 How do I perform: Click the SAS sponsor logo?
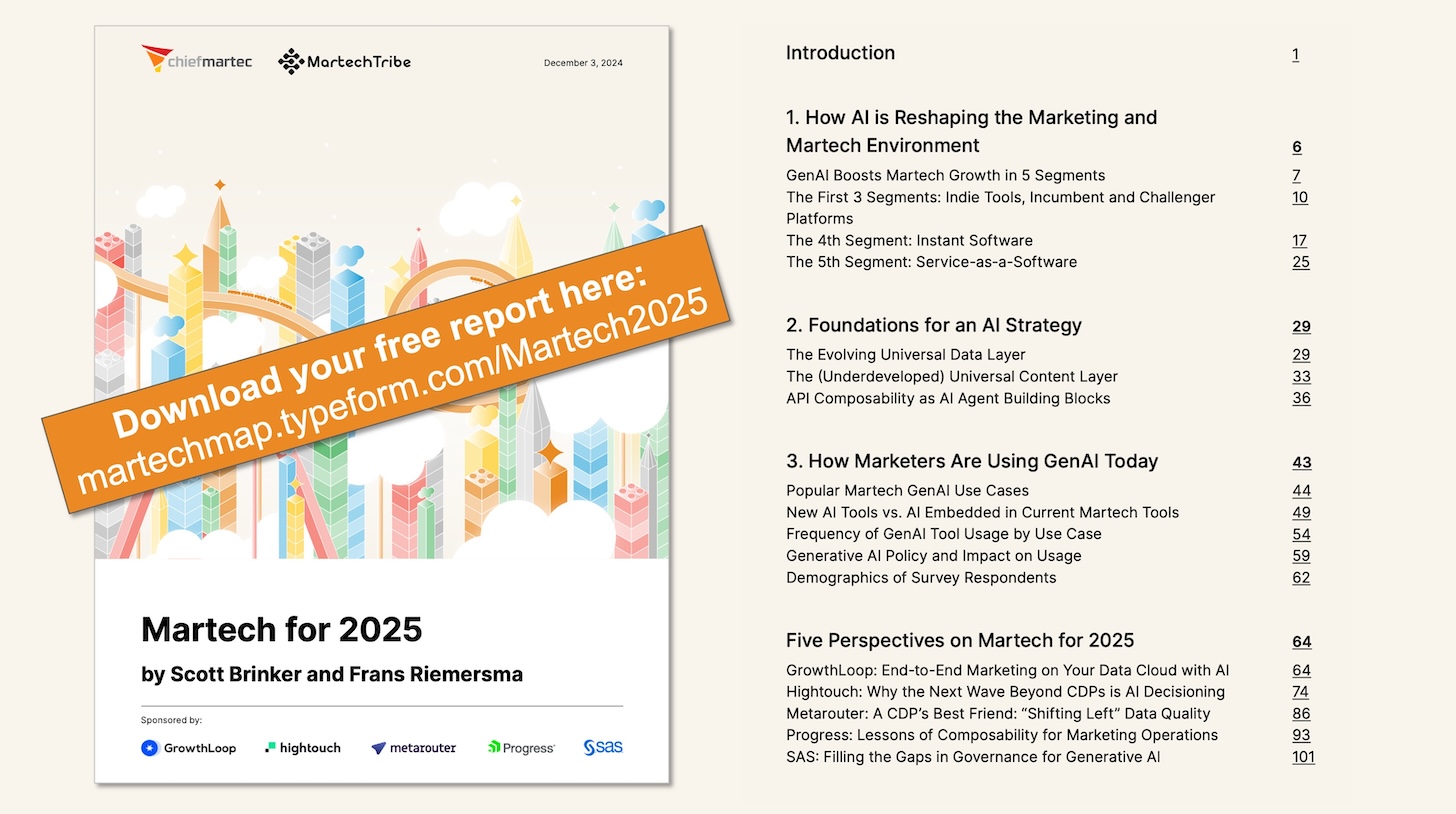(603, 748)
